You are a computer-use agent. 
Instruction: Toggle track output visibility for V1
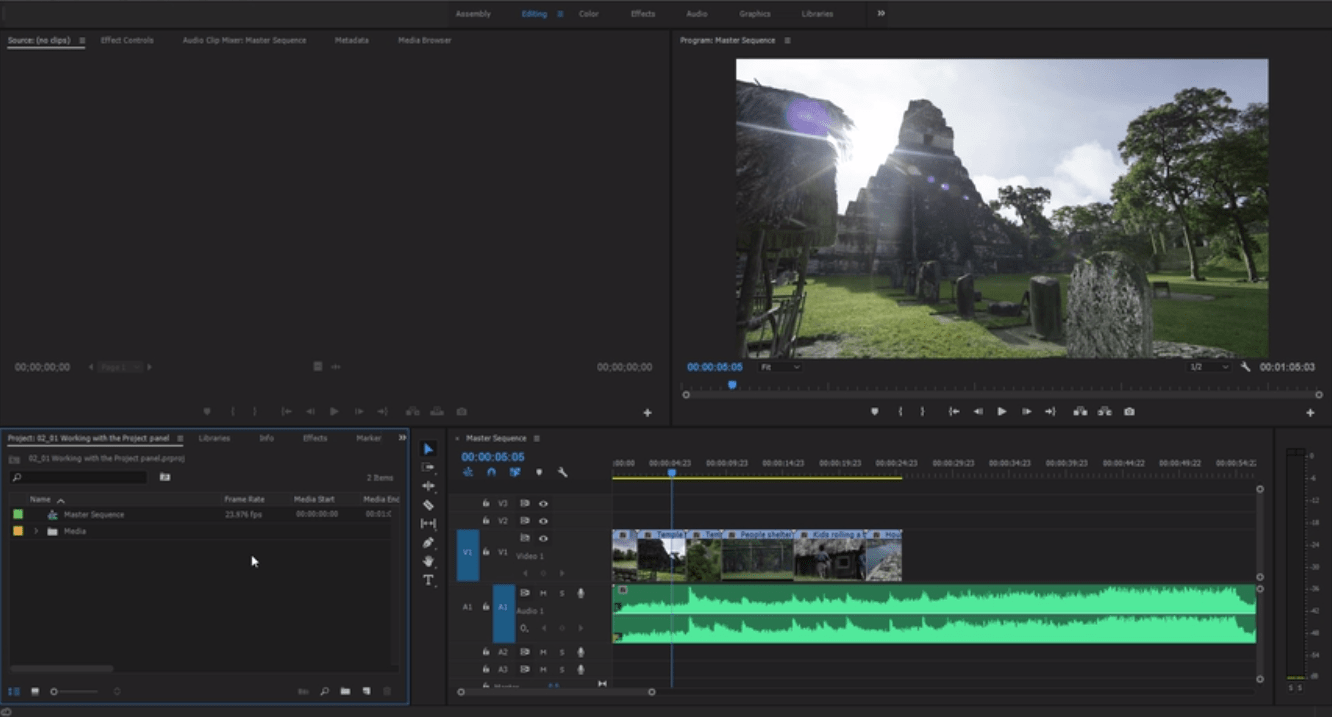click(545, 539)
